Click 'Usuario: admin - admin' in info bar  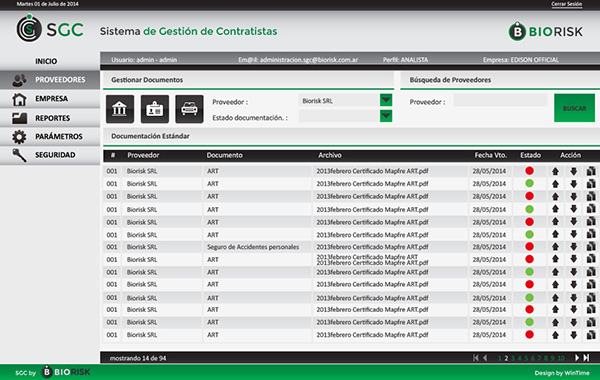(144, 60)
